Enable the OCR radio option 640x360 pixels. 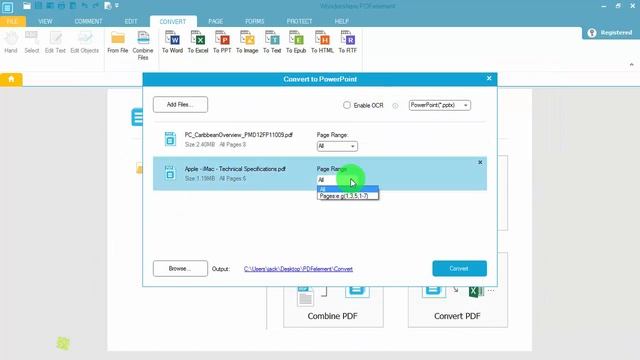coord(347,105)
